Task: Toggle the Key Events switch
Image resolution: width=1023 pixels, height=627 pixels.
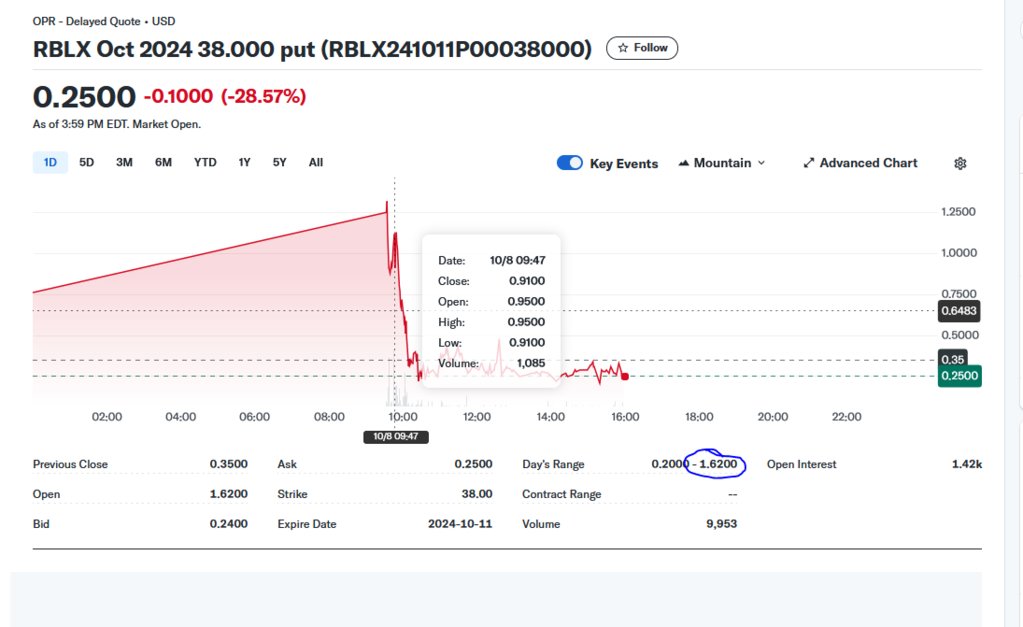Action: click(x=570, y=162)
